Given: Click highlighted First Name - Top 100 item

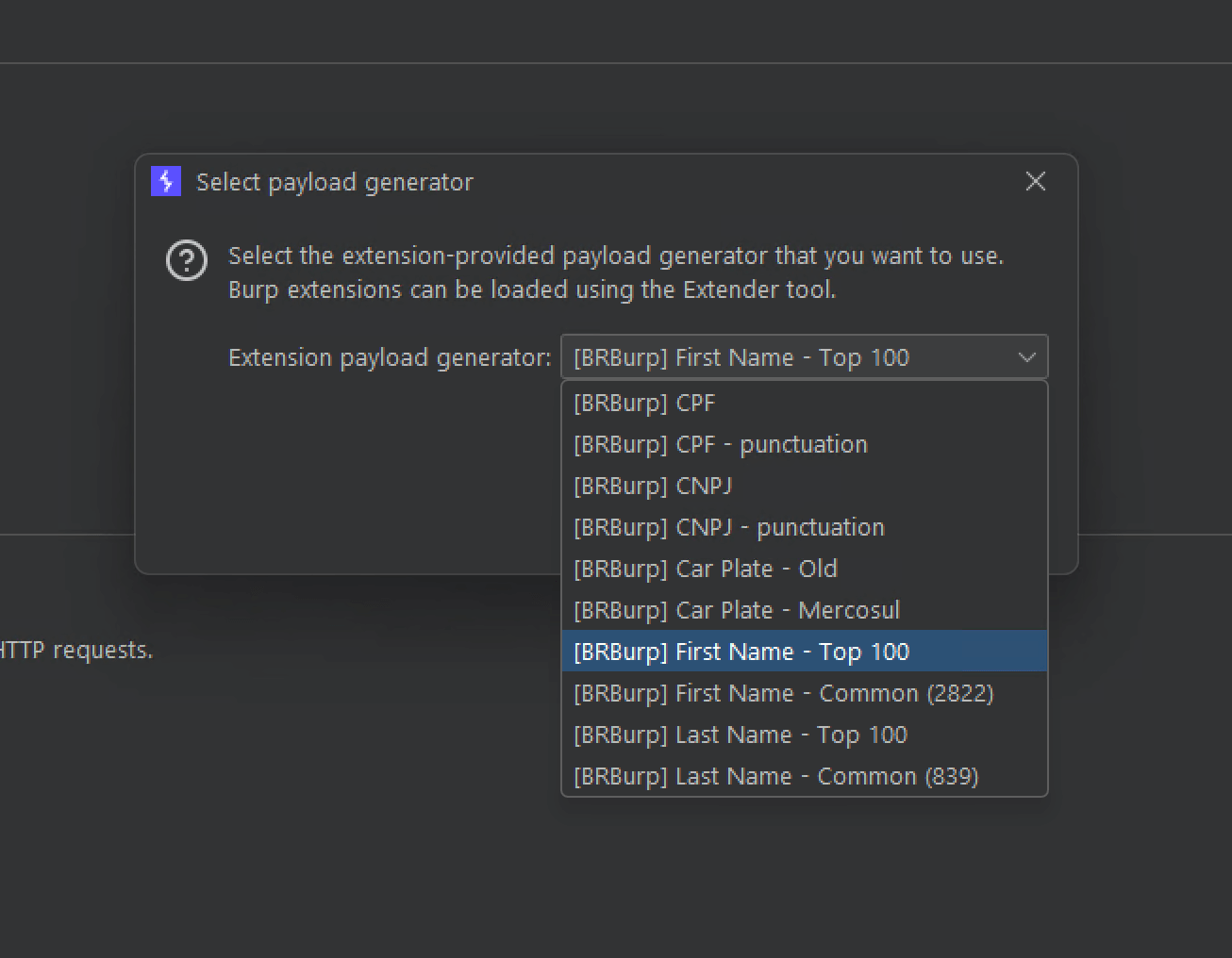Looking at the screenshot, I should pyautogui.click(x=804, y=652).
